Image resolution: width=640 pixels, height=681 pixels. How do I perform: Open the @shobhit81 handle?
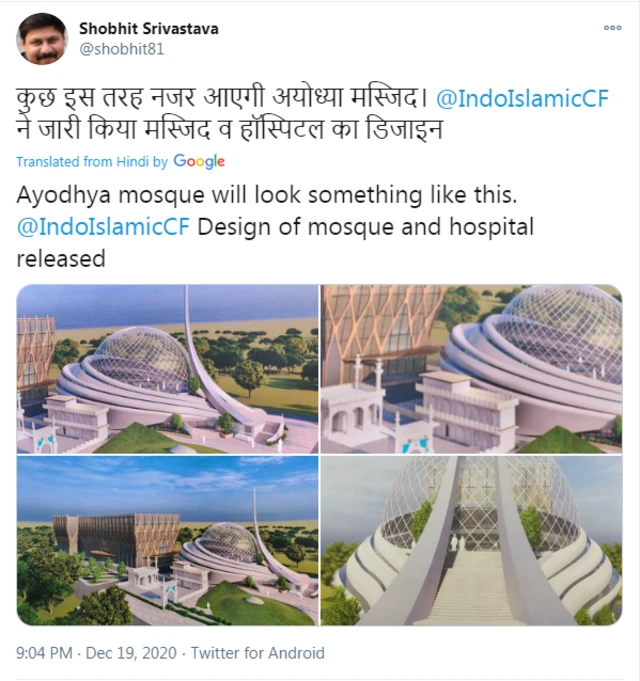[122, 49]
